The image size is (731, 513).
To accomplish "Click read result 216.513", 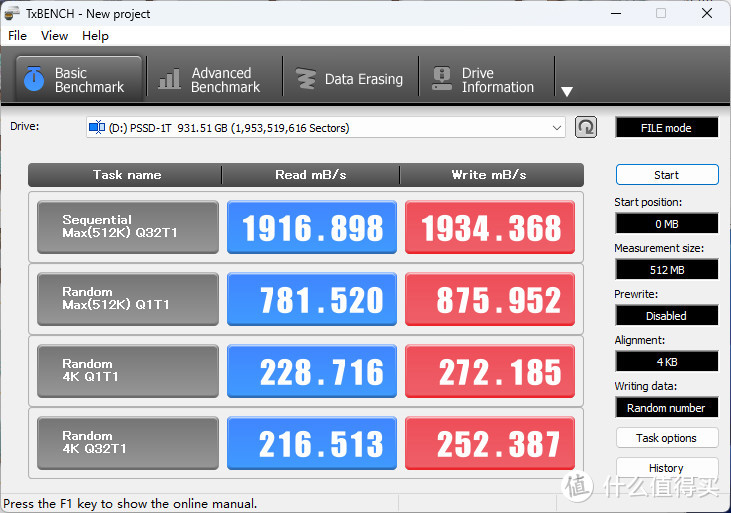I will pyautogui.click(x=312, y=443).
